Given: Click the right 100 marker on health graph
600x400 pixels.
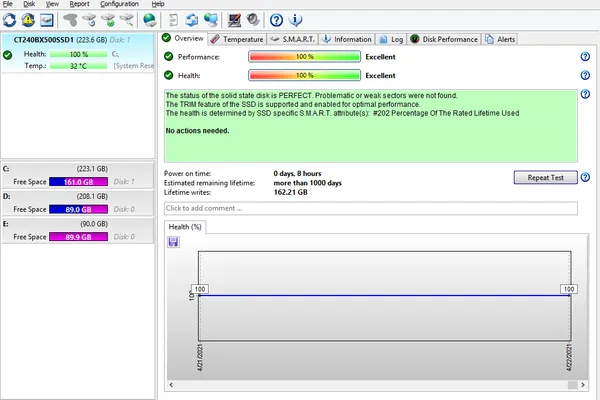Looking at the screenshot, I should (569, 289).
